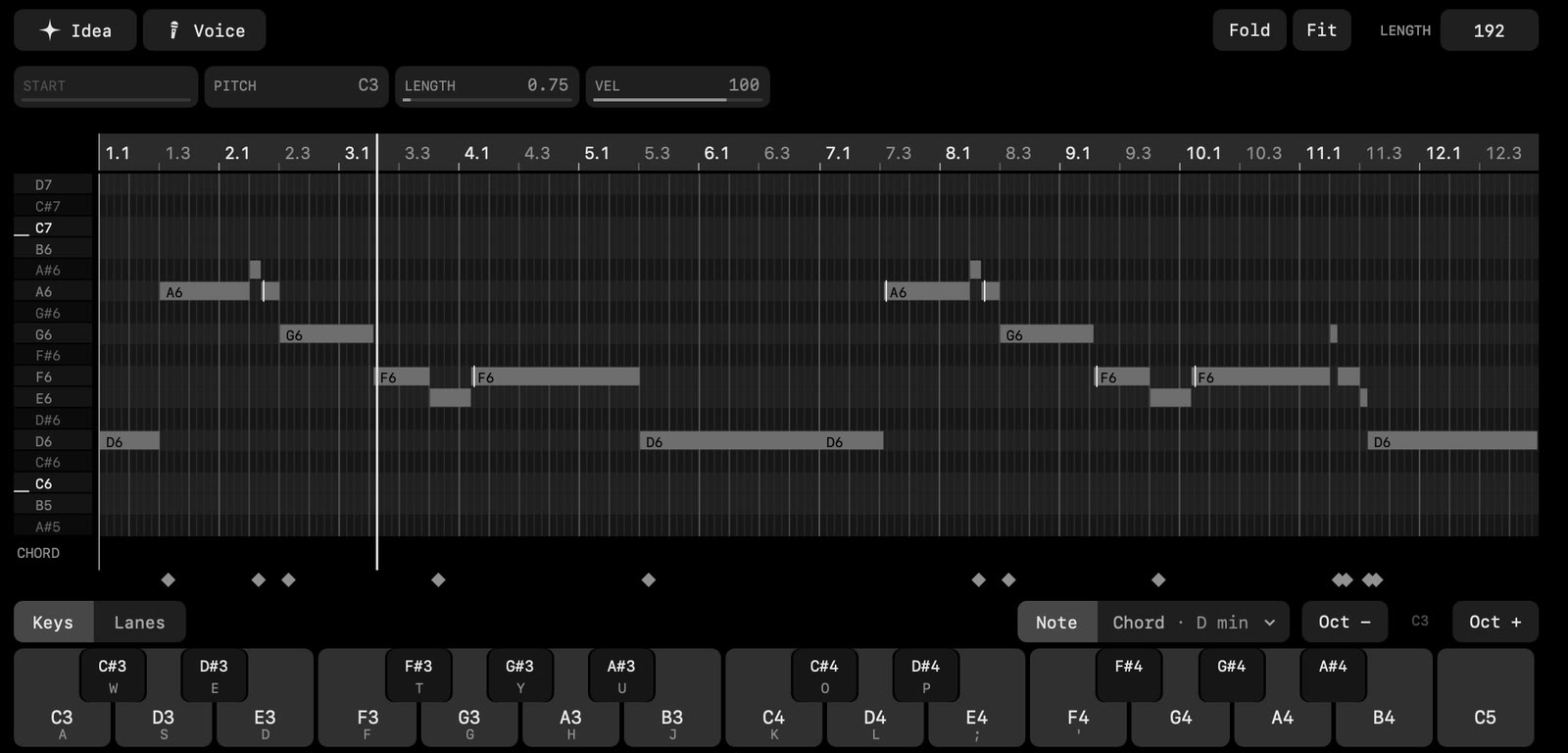The image size is (1568, 753).
Task: Select the D6 note at bar 1.1
Action: (x=129, y=441)
